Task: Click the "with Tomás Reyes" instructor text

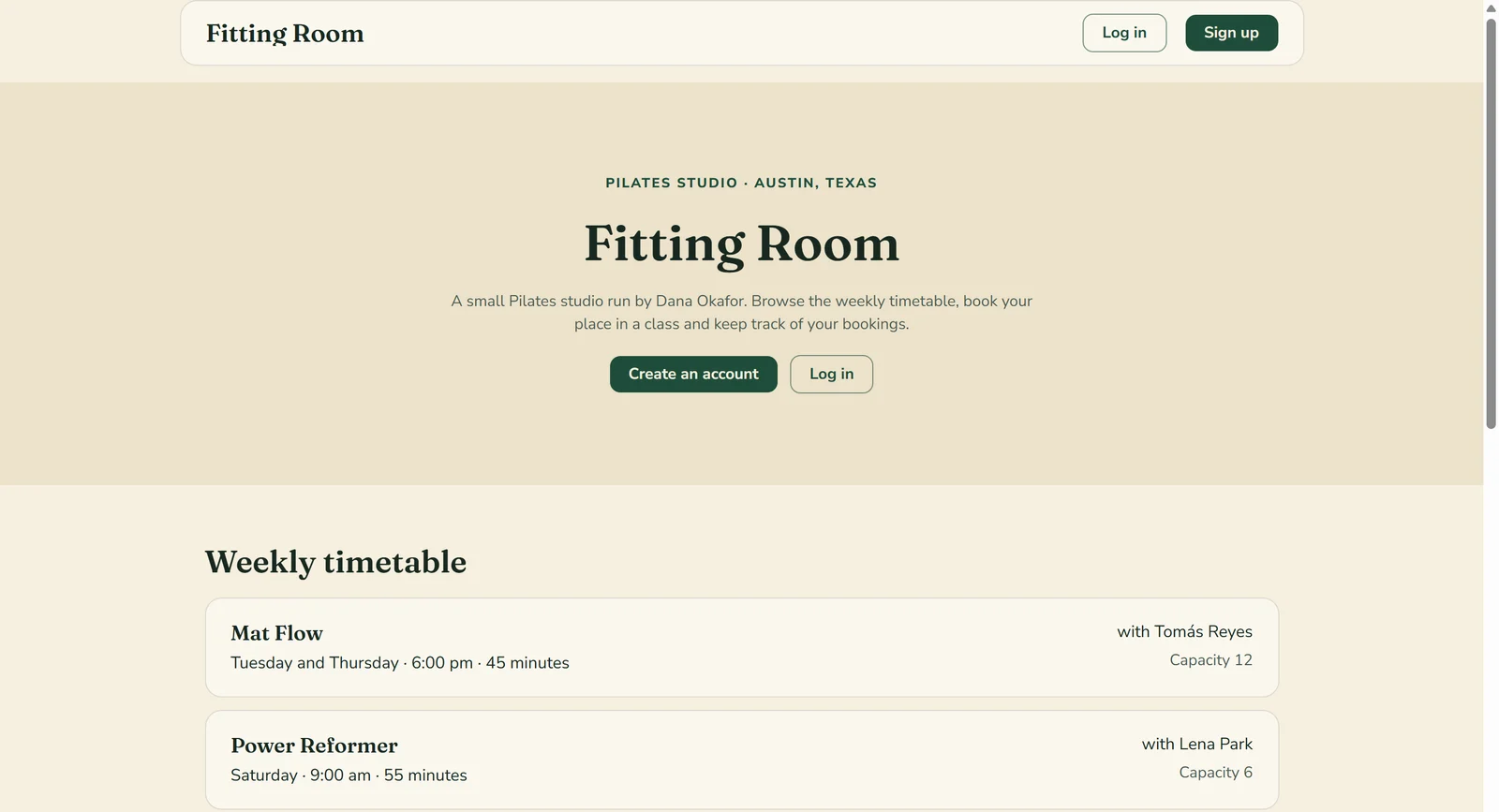Action: [x=1184, y=631]
